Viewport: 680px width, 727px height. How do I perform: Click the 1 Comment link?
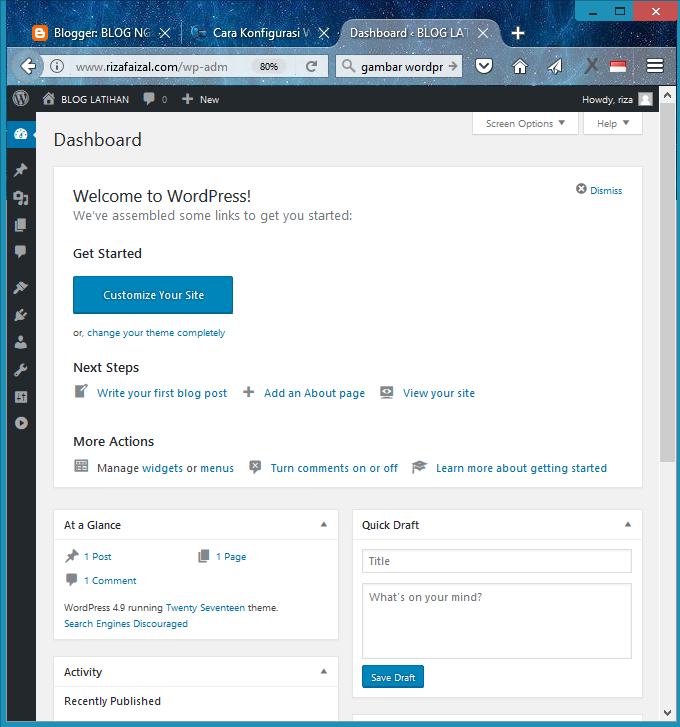coord(110,581)
